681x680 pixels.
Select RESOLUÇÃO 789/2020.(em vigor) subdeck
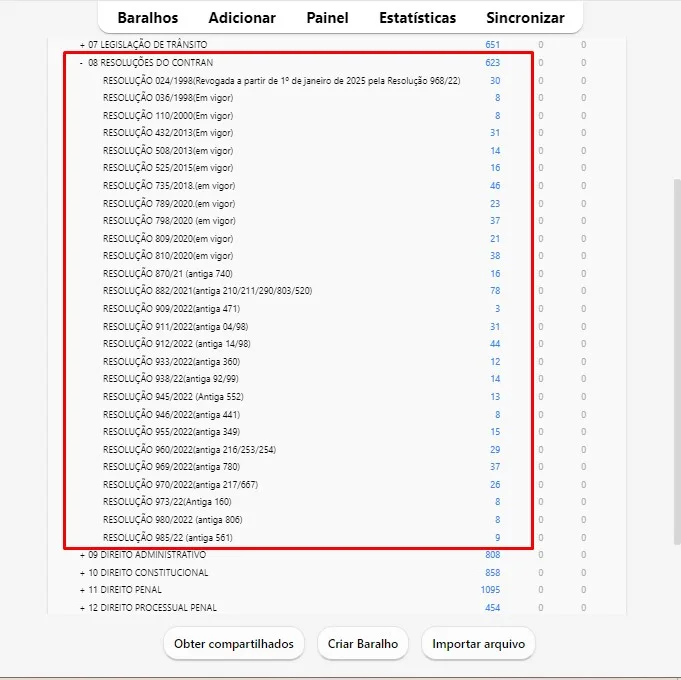169,204
